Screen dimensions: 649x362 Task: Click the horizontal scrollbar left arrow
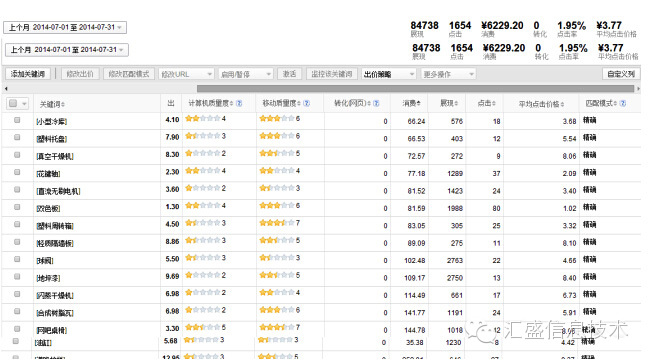[6, 89]
